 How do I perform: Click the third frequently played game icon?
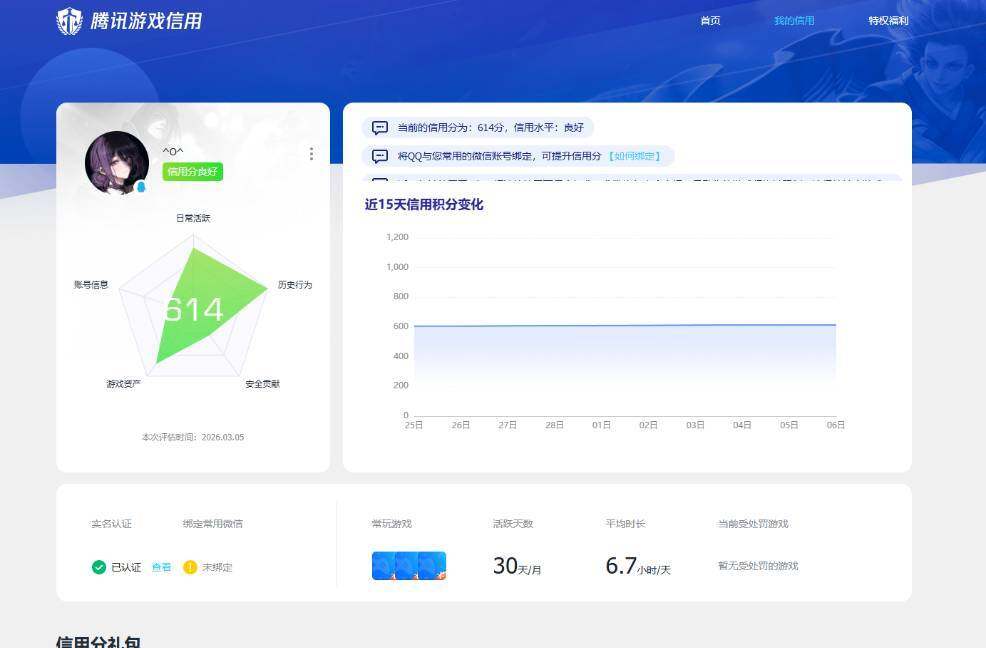click(434, 566)
